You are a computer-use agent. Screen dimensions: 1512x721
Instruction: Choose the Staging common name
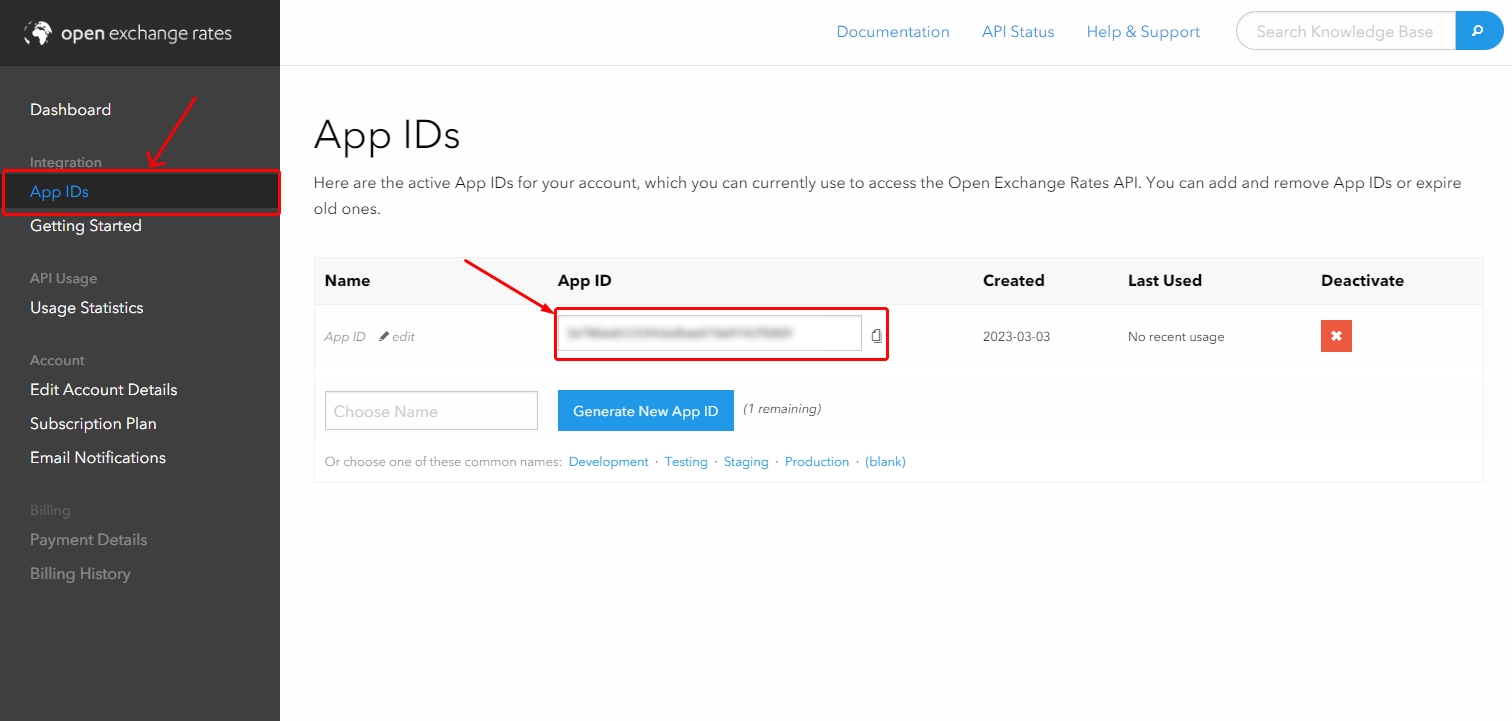[x=746, y=462]
